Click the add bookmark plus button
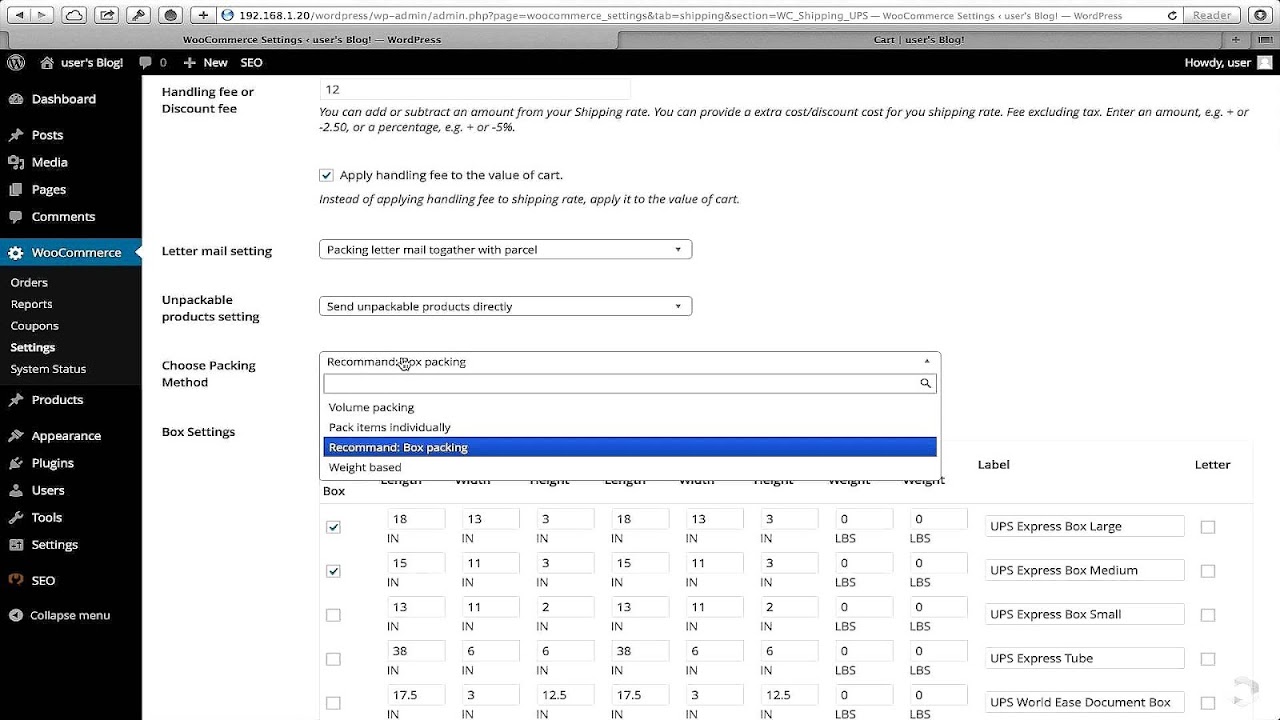Viewport: 1280px width, 720px height. pos(203,15)
